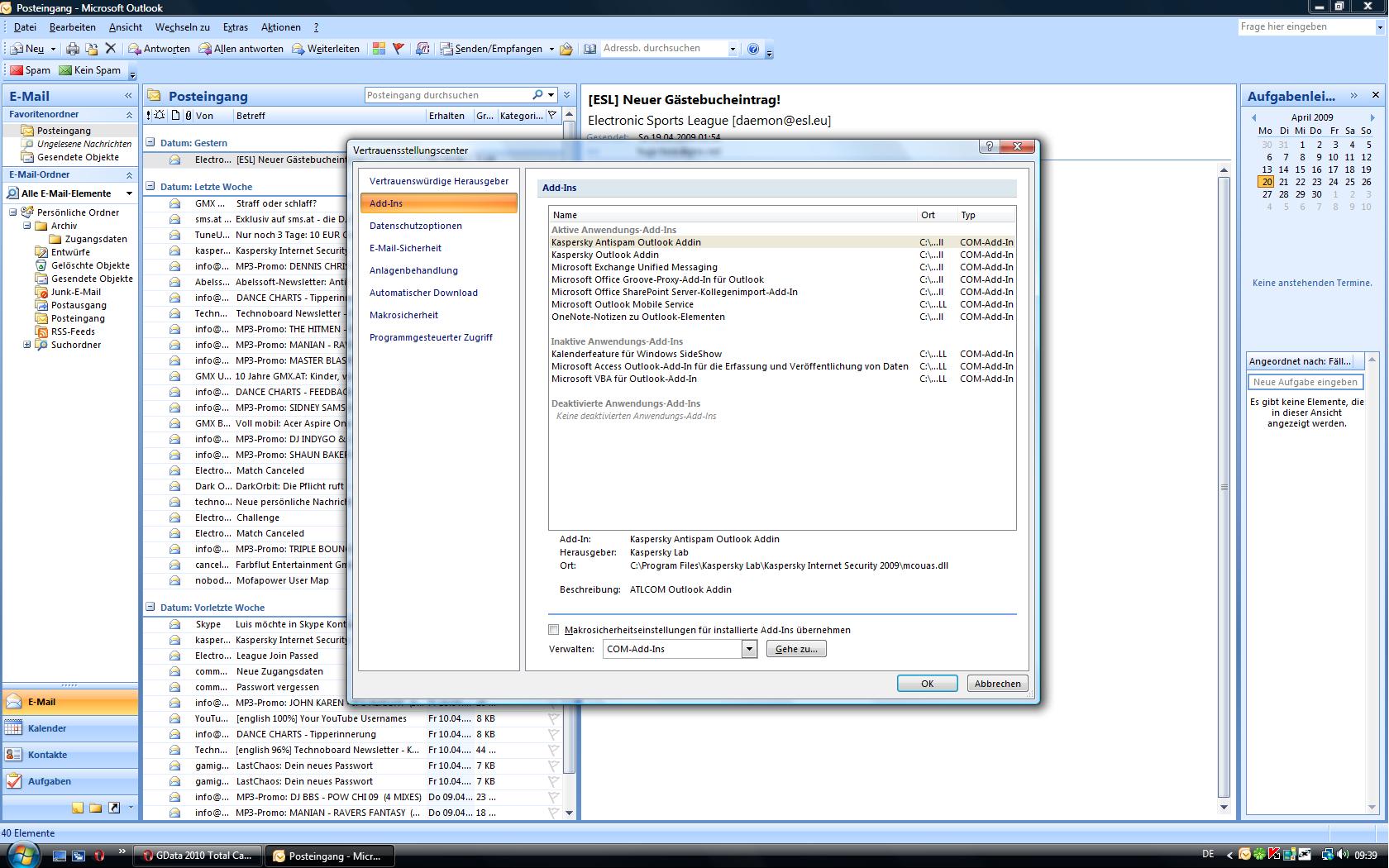Mark message as Spam in Kaspersky toolbar

(30, 70)
